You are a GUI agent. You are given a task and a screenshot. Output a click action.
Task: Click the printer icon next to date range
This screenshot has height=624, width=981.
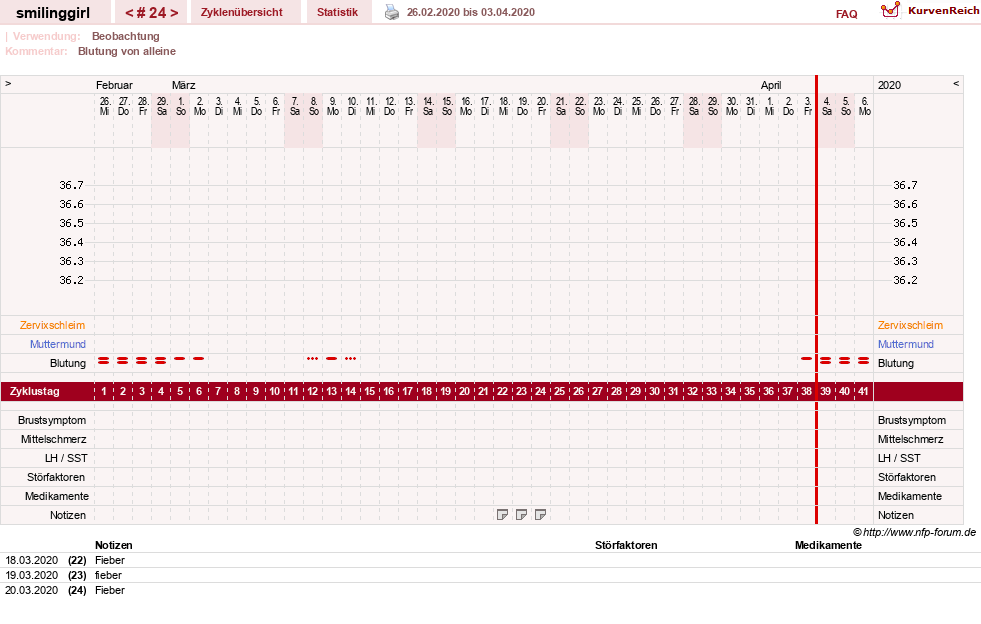(392, 13)
